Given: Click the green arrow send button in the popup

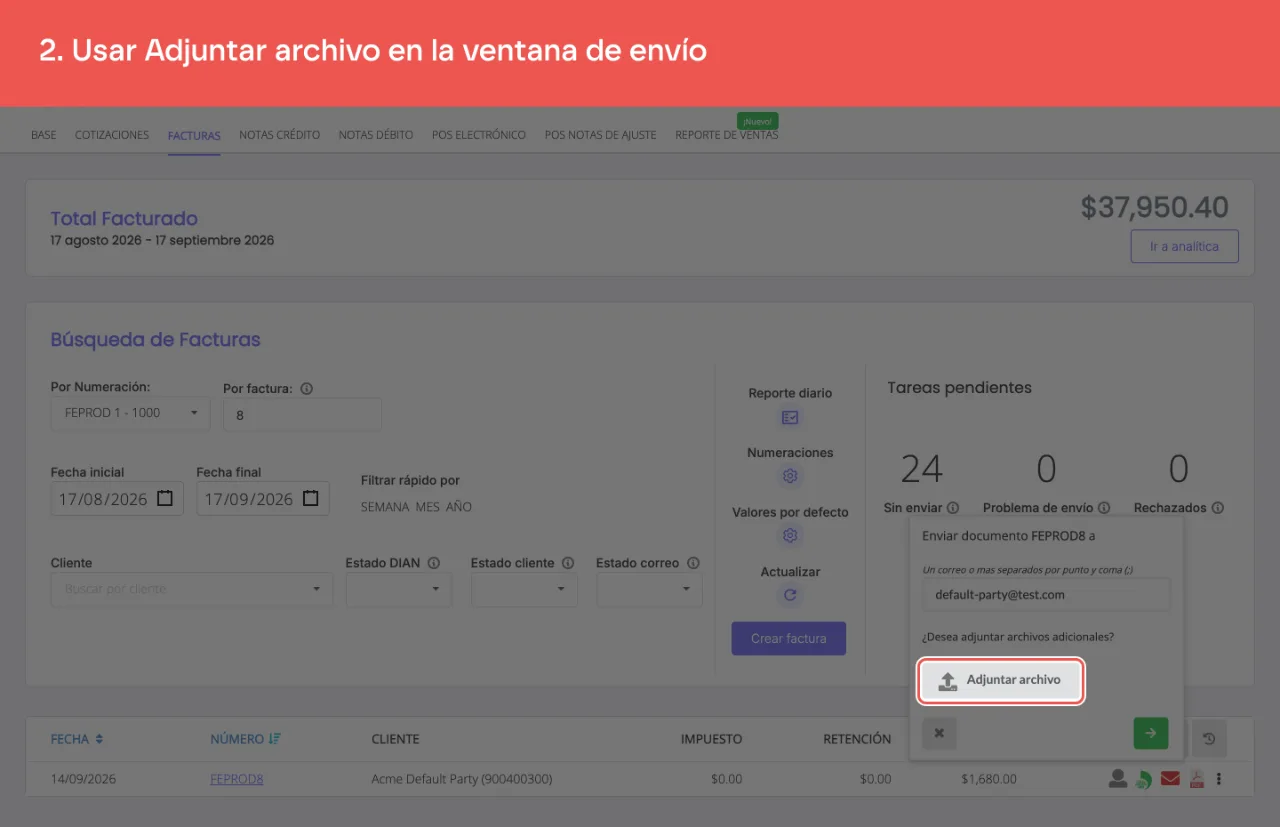Looking at the screenshot, I should coord(1150,733).
